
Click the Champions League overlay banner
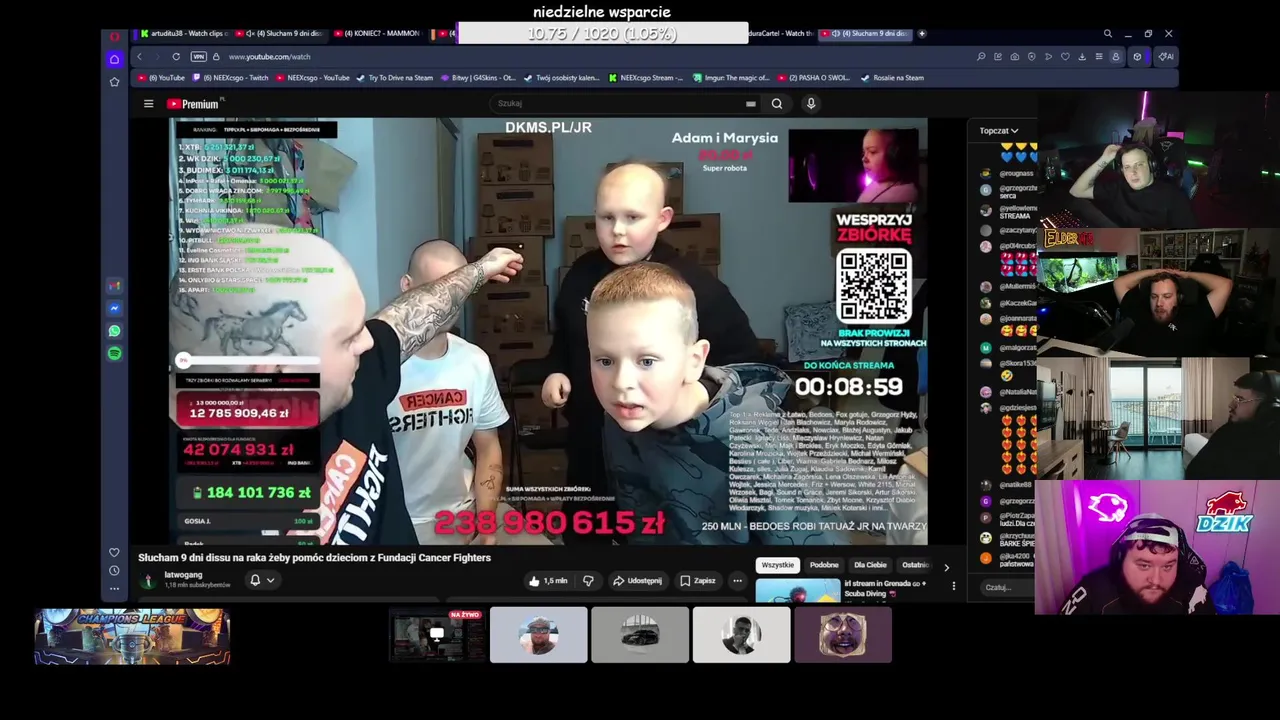(x=132, y=637)
